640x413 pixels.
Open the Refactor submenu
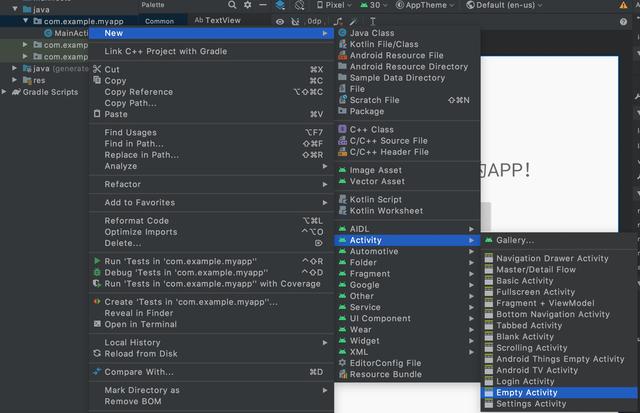pos(211,184)
